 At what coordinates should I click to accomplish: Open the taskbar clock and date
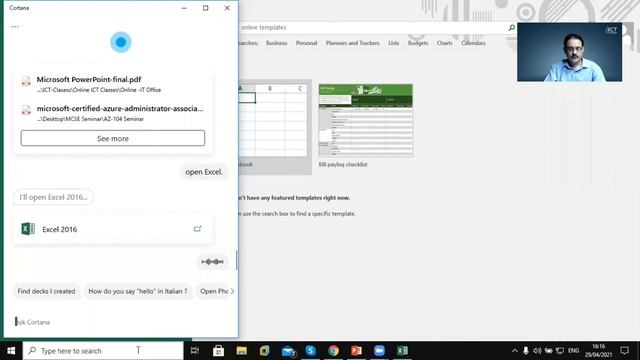(598, 351)
